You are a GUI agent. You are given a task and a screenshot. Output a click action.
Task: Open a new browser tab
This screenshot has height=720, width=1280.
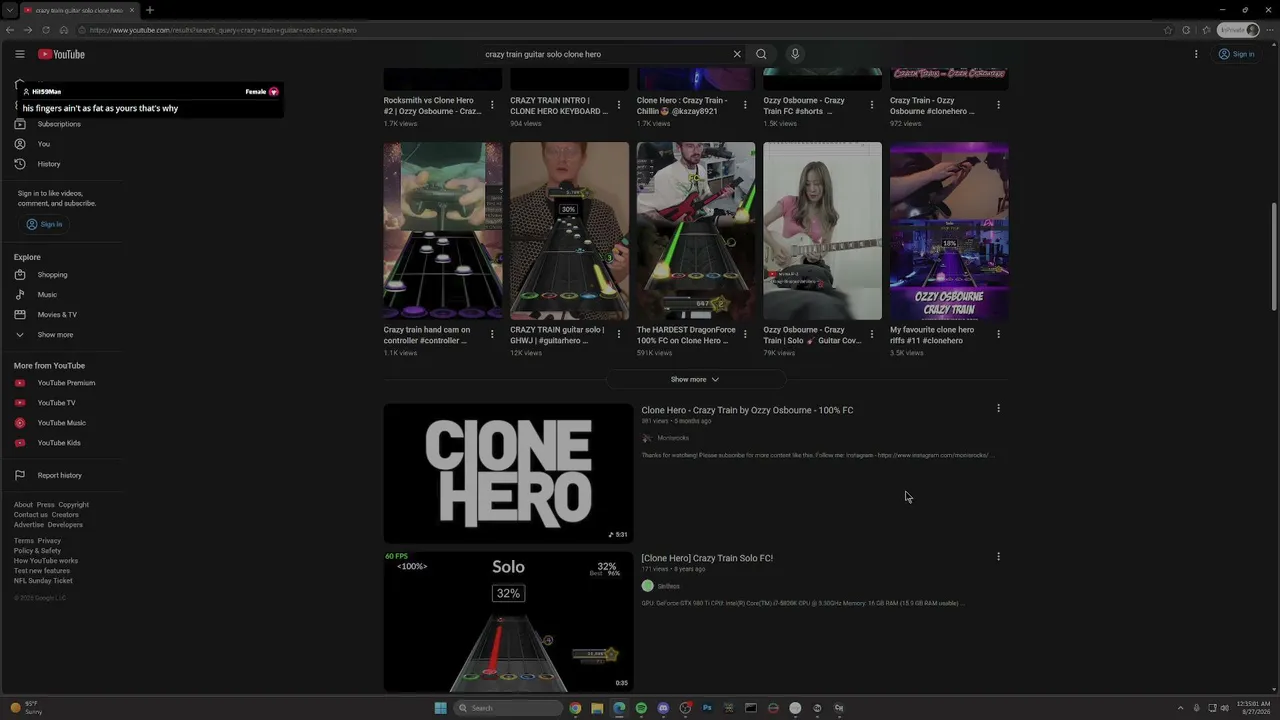[149, 10]
